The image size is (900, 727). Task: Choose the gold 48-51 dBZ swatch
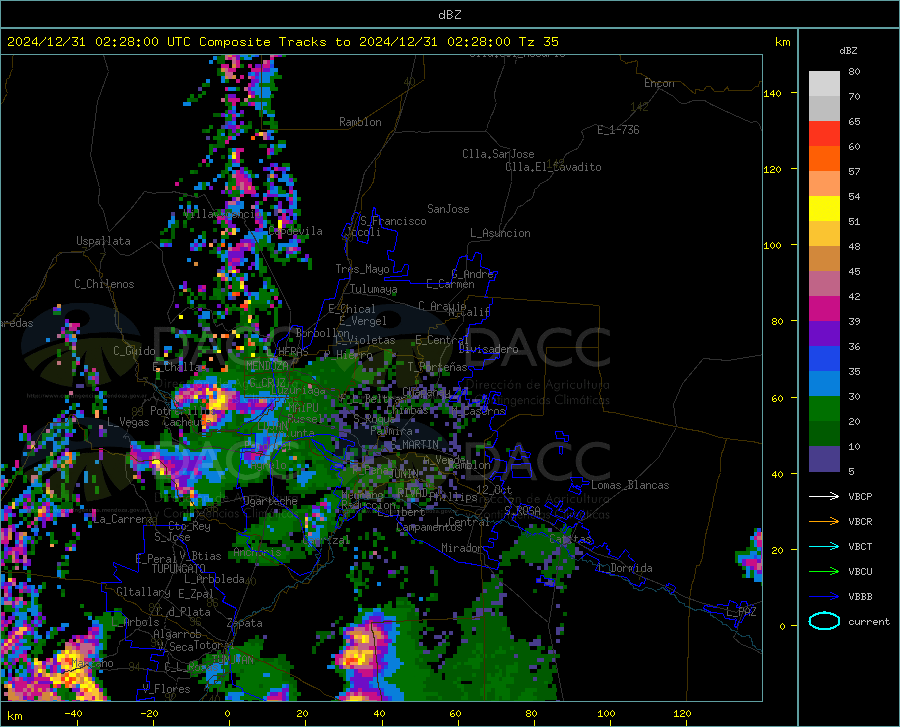point(824,234)
